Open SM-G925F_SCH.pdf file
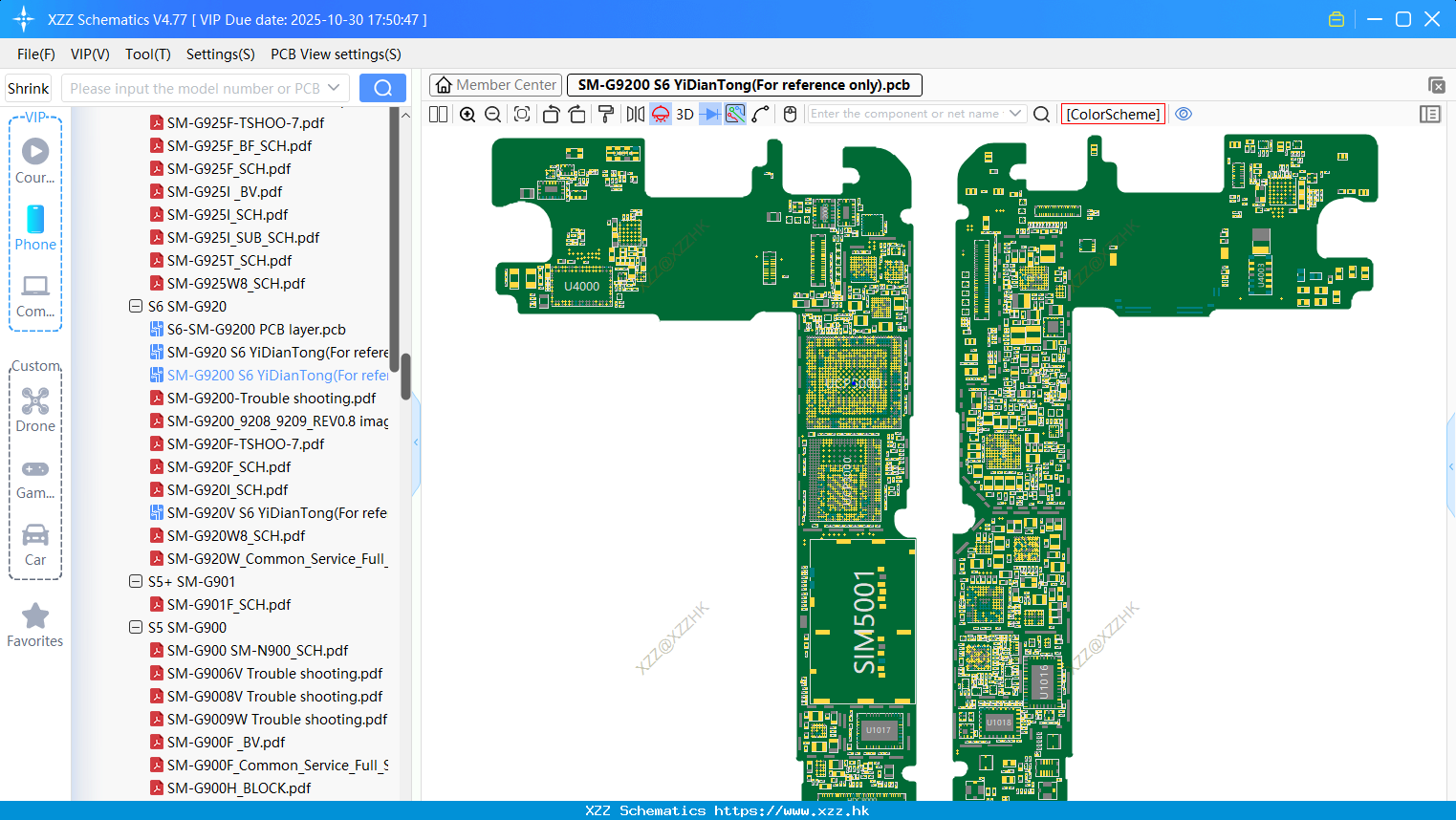Screen dimensions: 1456x820 [228, 168]
